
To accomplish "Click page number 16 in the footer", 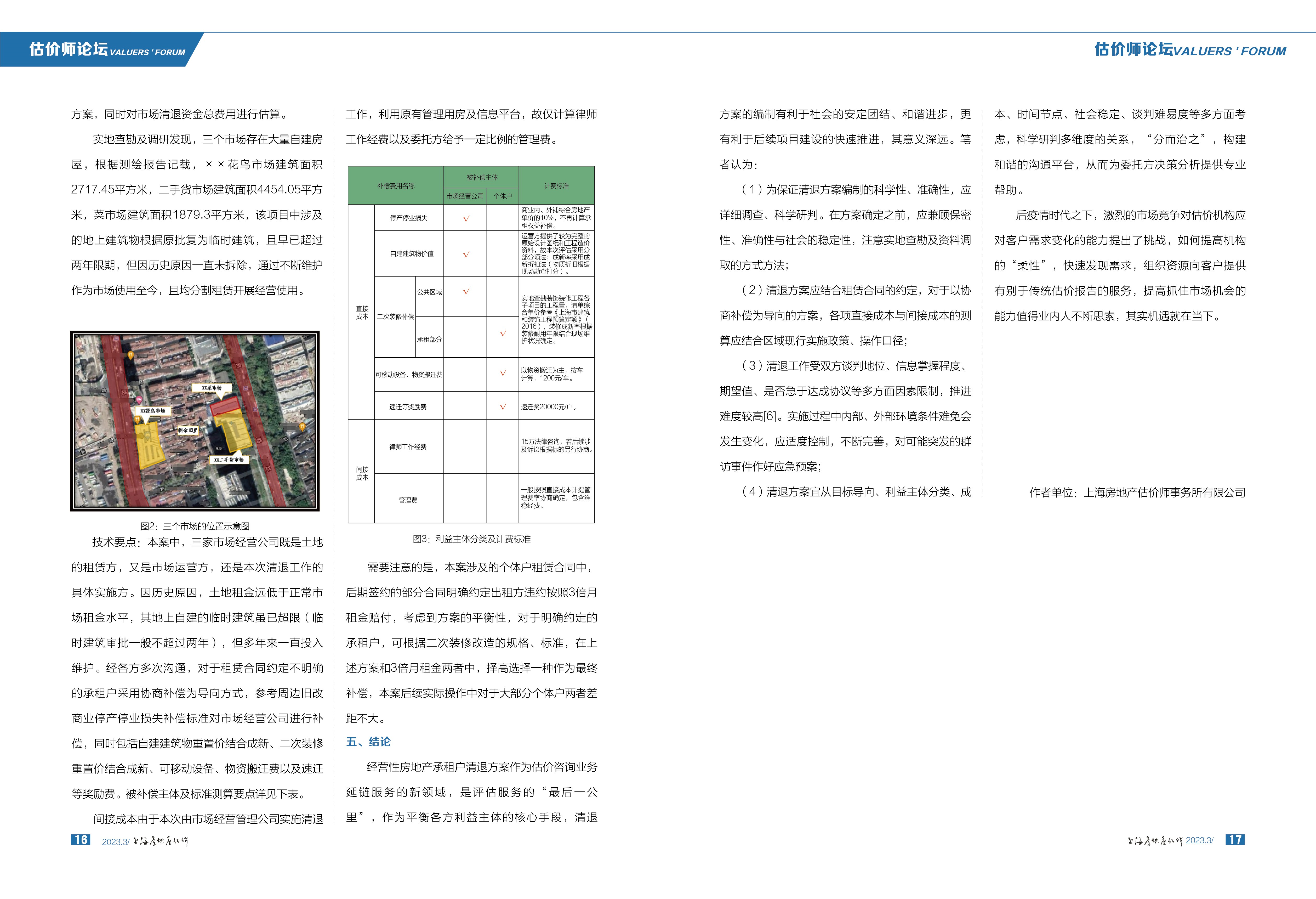I will coord(81,840).
